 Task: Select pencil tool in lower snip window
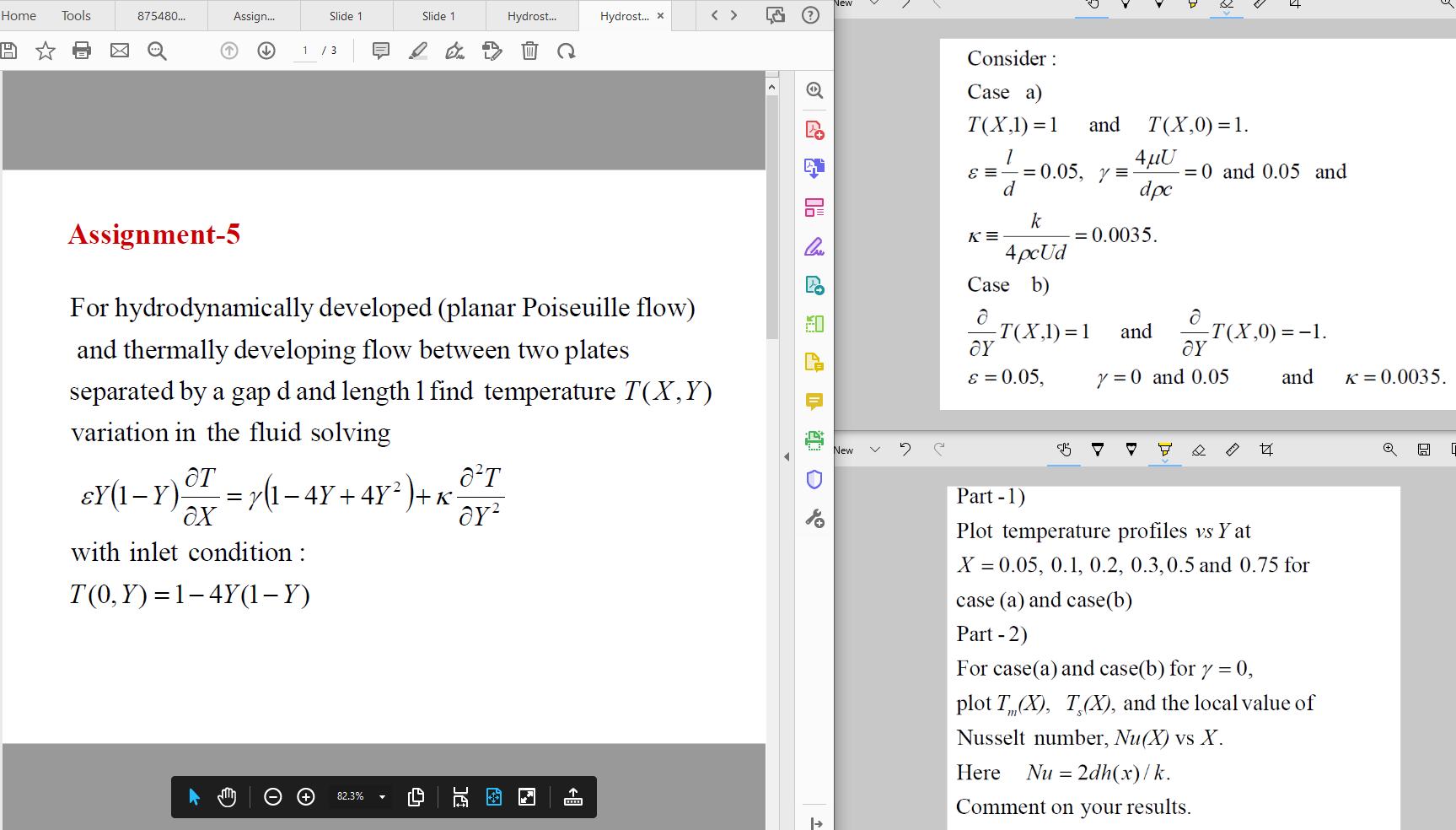tap(1131, 450)
